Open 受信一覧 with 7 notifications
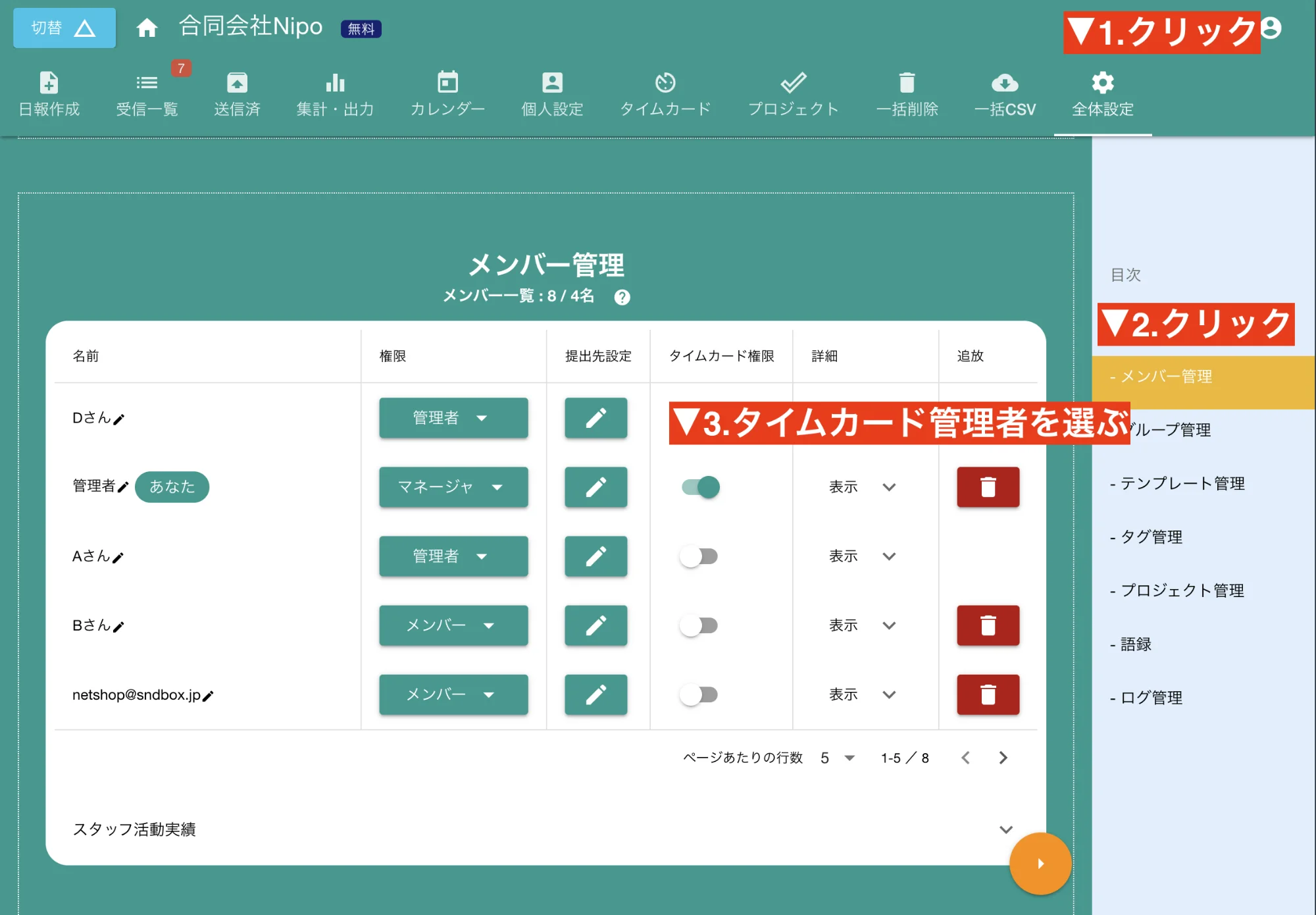This screenshot has height=915, width=1316. (147, 92)
